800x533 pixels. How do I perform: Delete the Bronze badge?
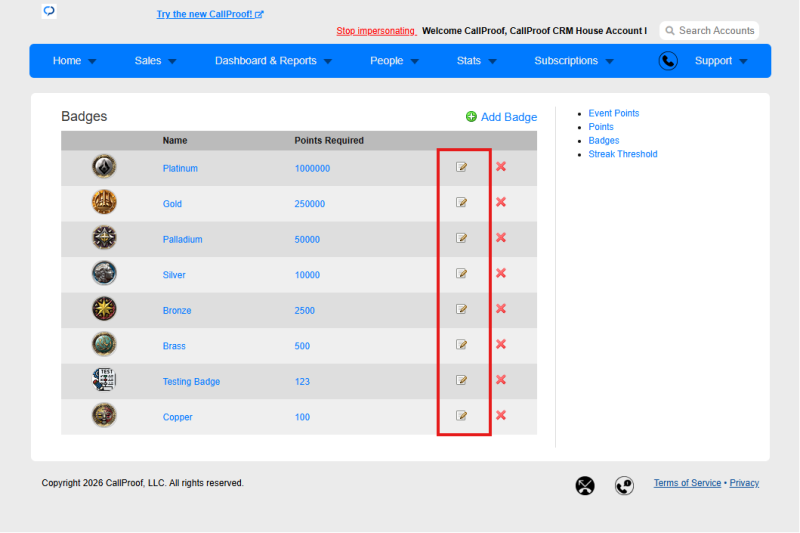pyautogui.click(x=501, y=309)
